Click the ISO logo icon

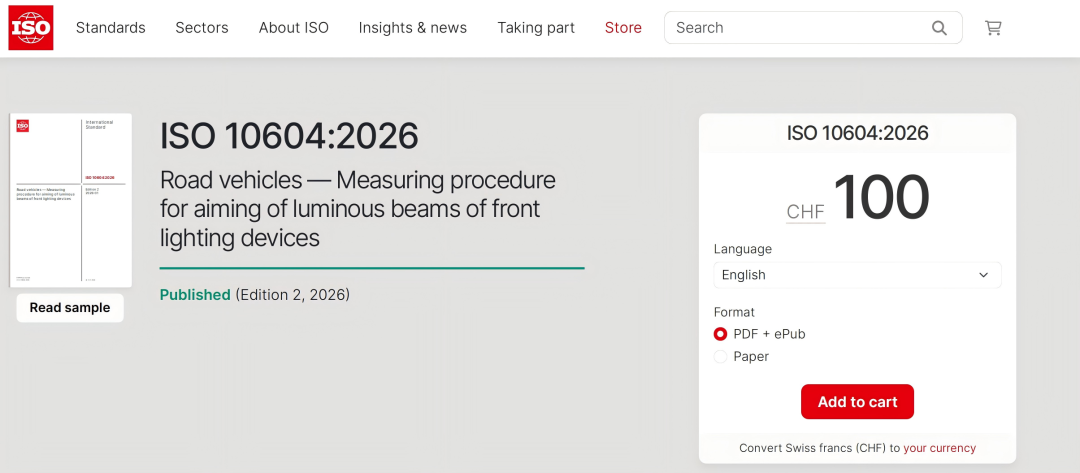click(x=31, y=28)
